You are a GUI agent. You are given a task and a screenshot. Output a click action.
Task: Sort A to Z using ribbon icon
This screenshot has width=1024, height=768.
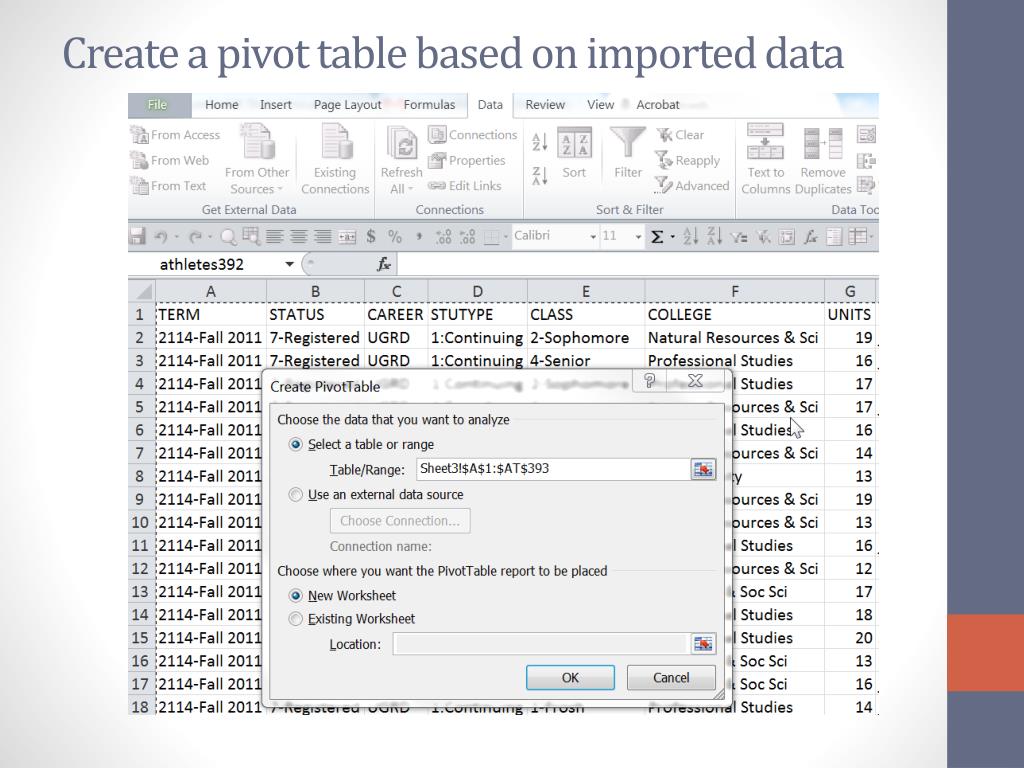539,141
